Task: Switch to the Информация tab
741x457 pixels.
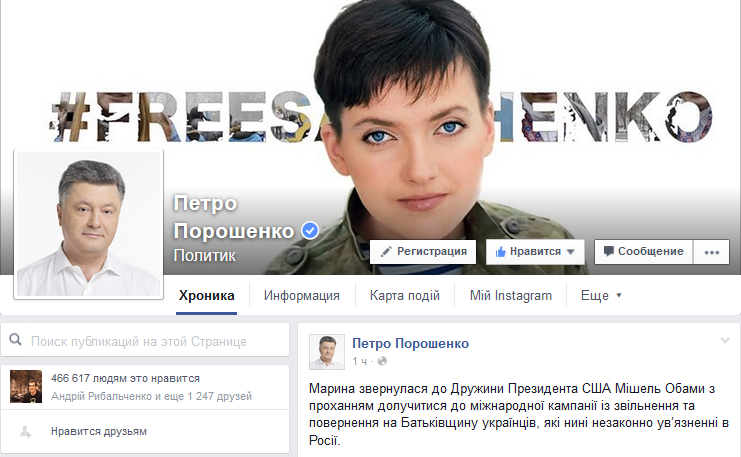Action: 302,296
